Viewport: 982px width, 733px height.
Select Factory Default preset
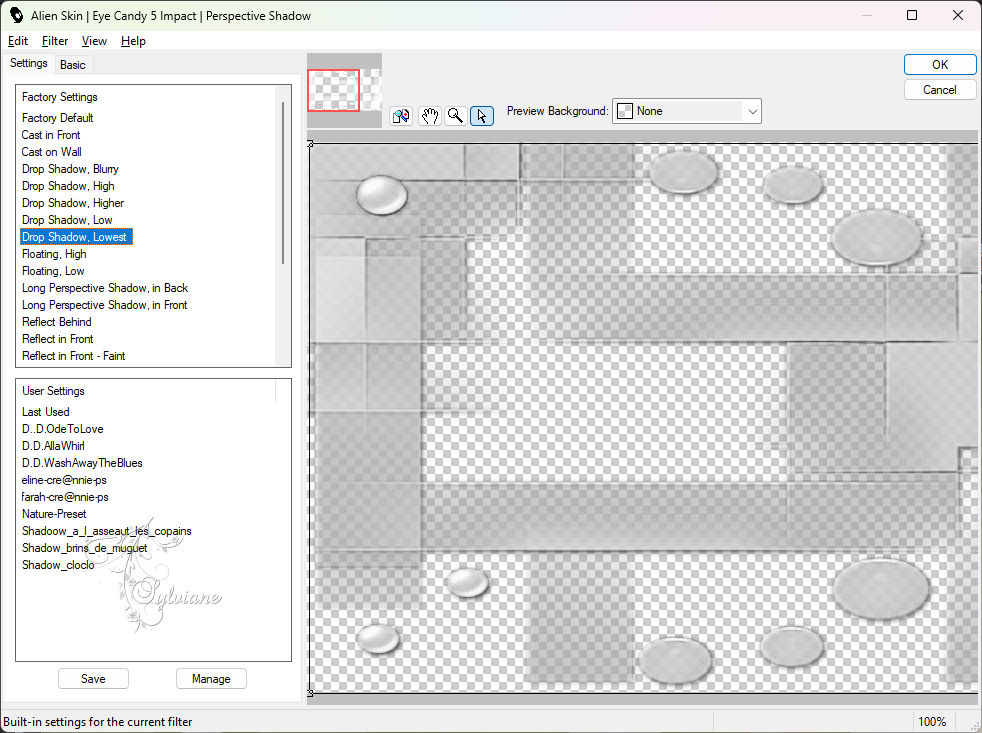coord(58,118)
